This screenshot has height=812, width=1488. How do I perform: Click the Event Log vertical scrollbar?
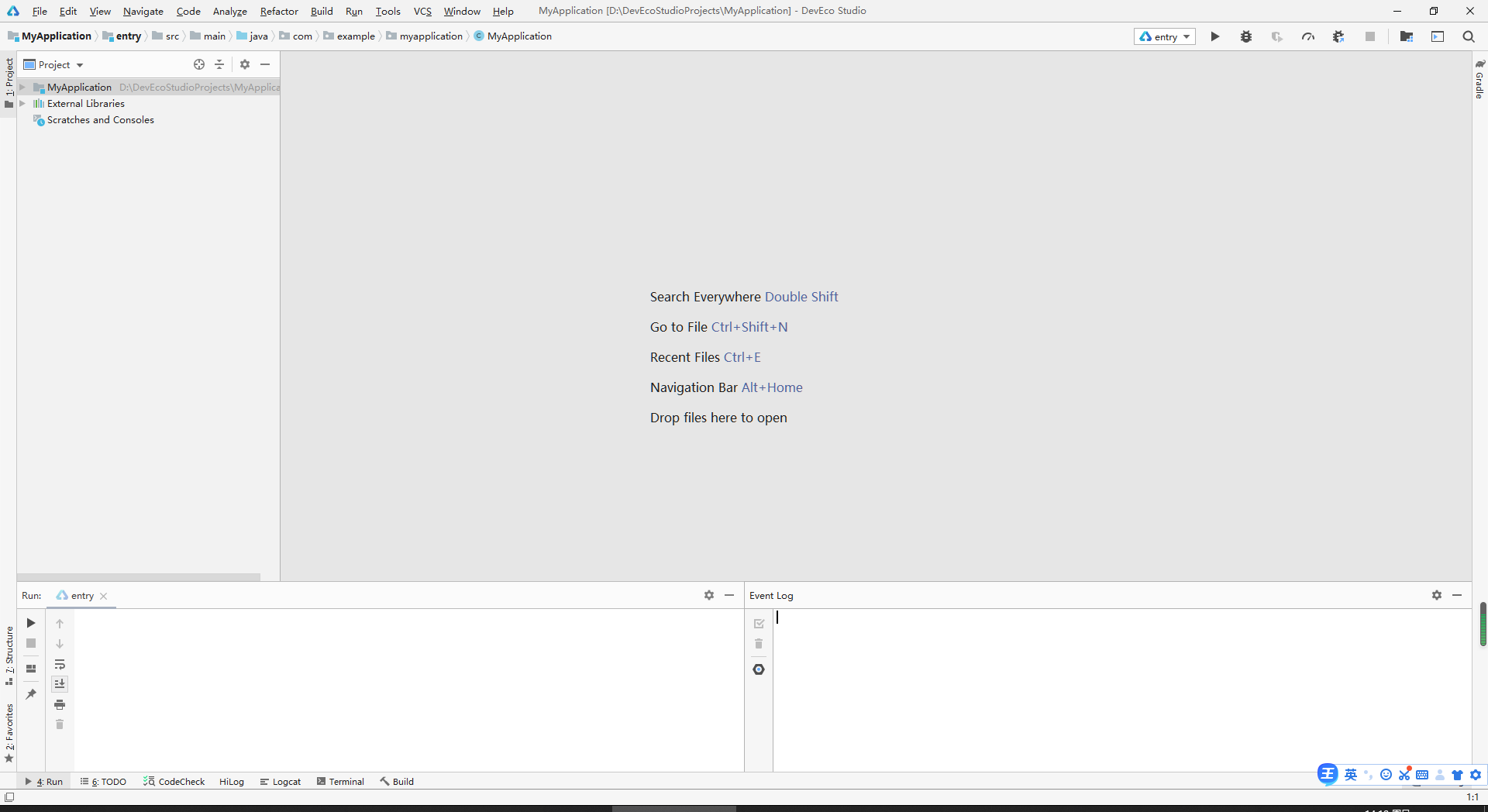click(x=1483, y=624)
